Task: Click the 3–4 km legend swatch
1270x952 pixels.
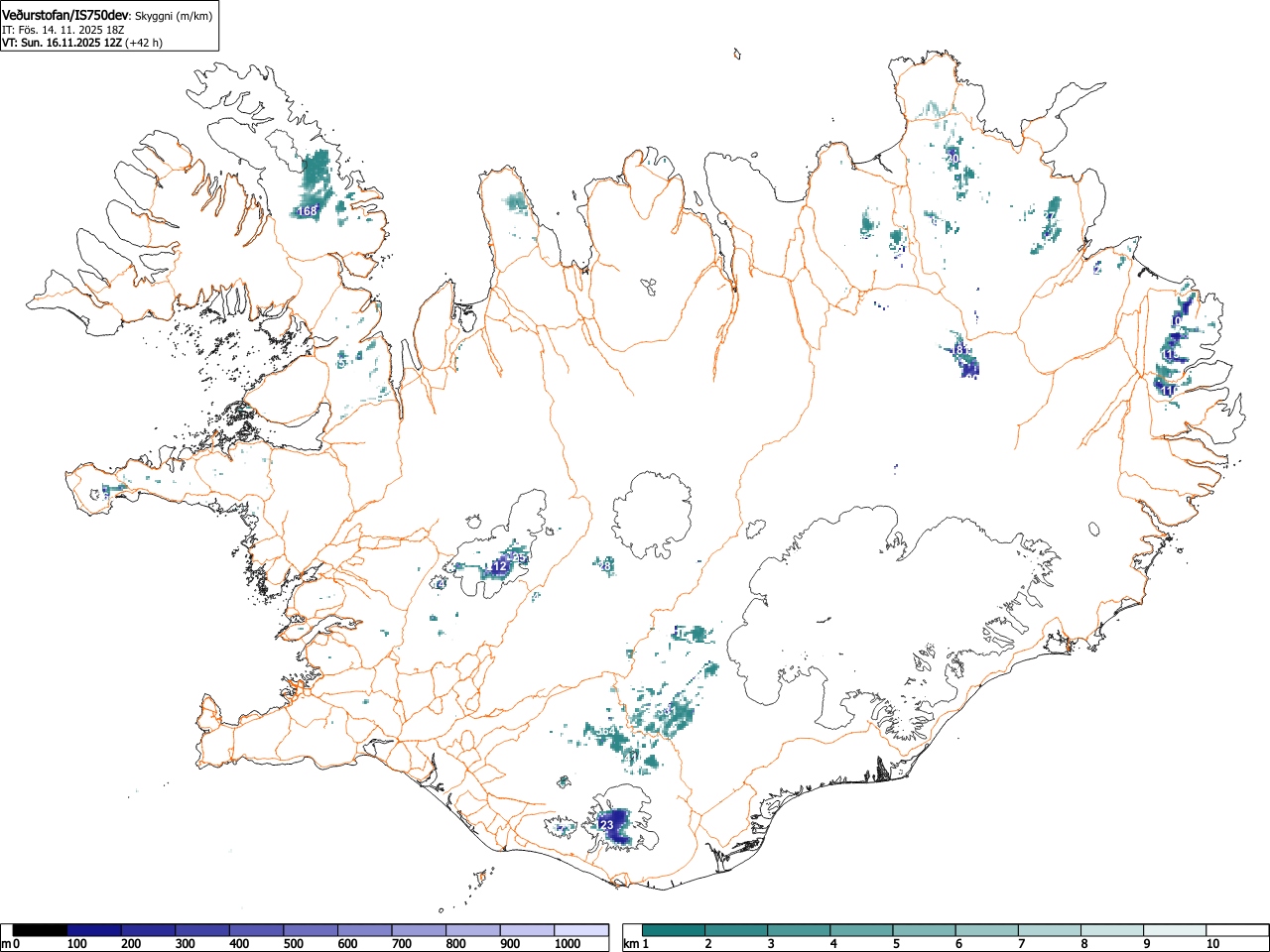Action: point(799,930)
